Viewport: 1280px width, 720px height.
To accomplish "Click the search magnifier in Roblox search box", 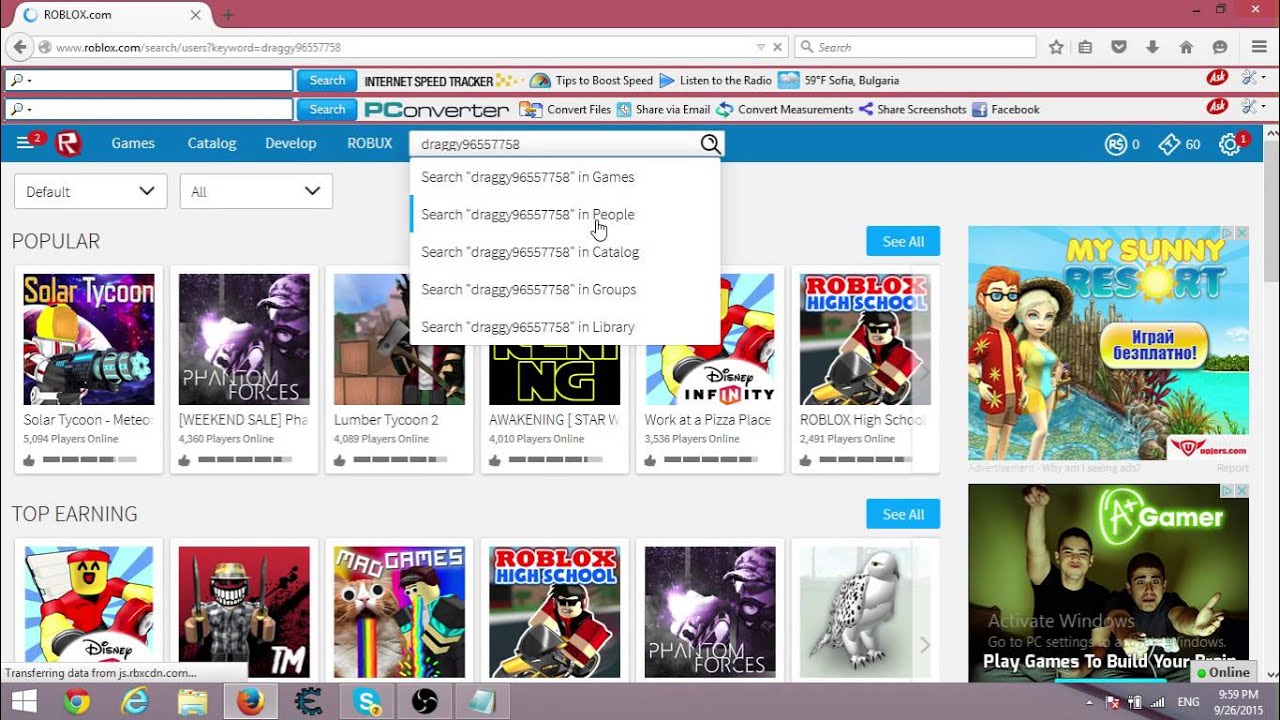I will (x=710, y=144).
